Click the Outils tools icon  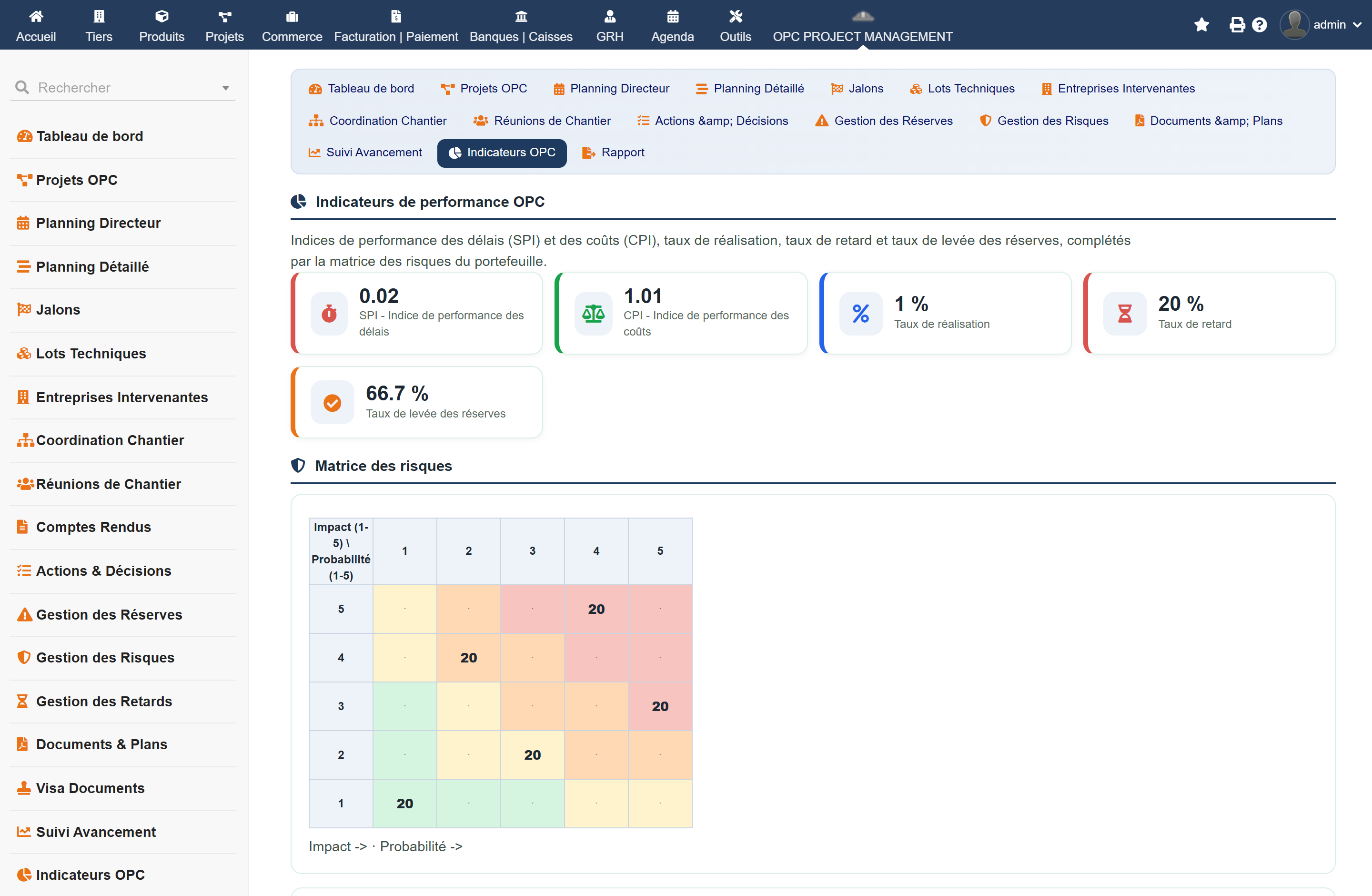[736, 16]
